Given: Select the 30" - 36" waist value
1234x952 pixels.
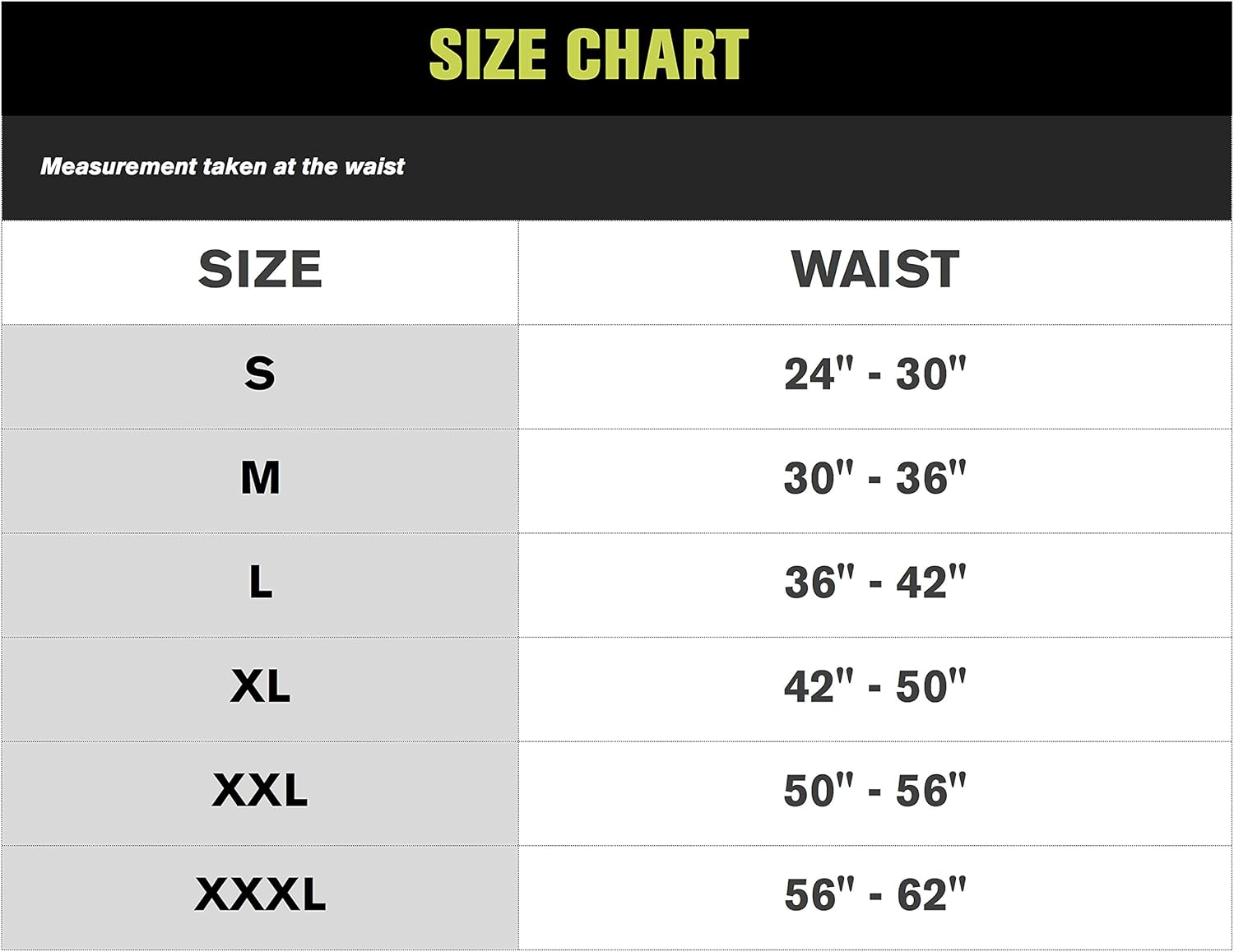Looking at the screenshot, I should pyautogui.click(x=874, y=478).
